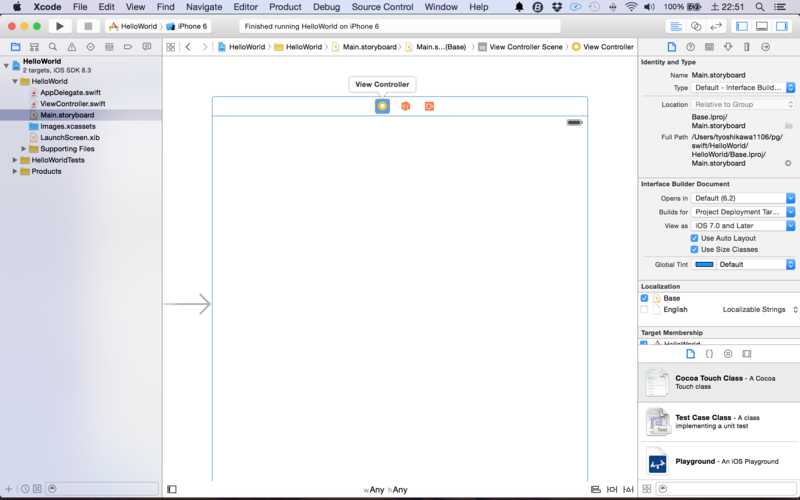The width and height of the screenshot is (800, 500).
Task: Open the Opens in dropdown
Action: pos(743,198)
